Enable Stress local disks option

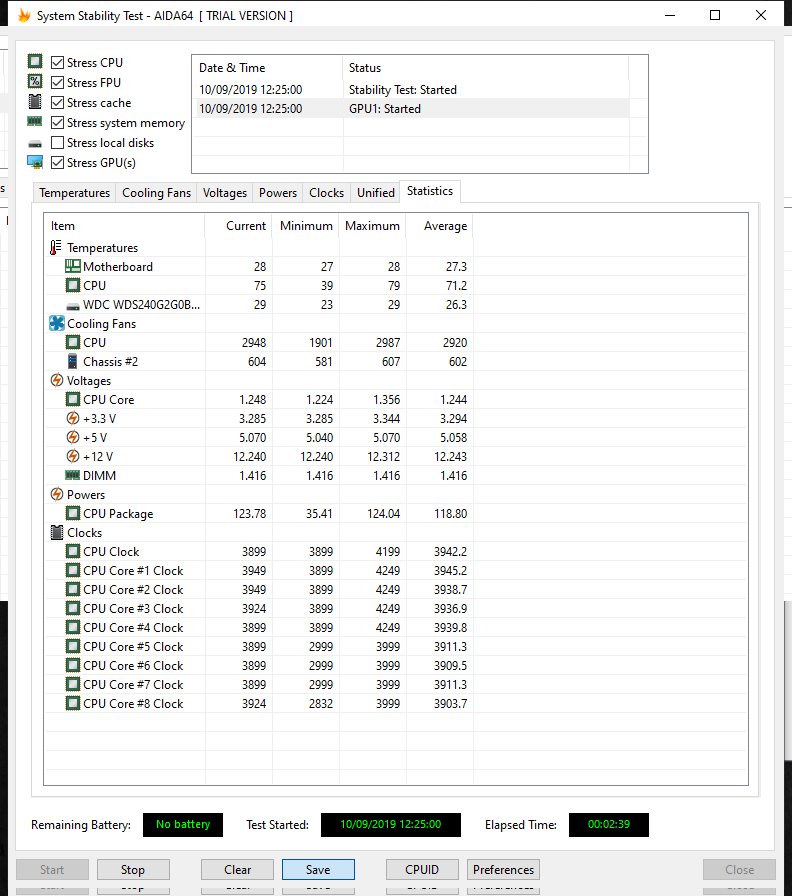point(58,143)
